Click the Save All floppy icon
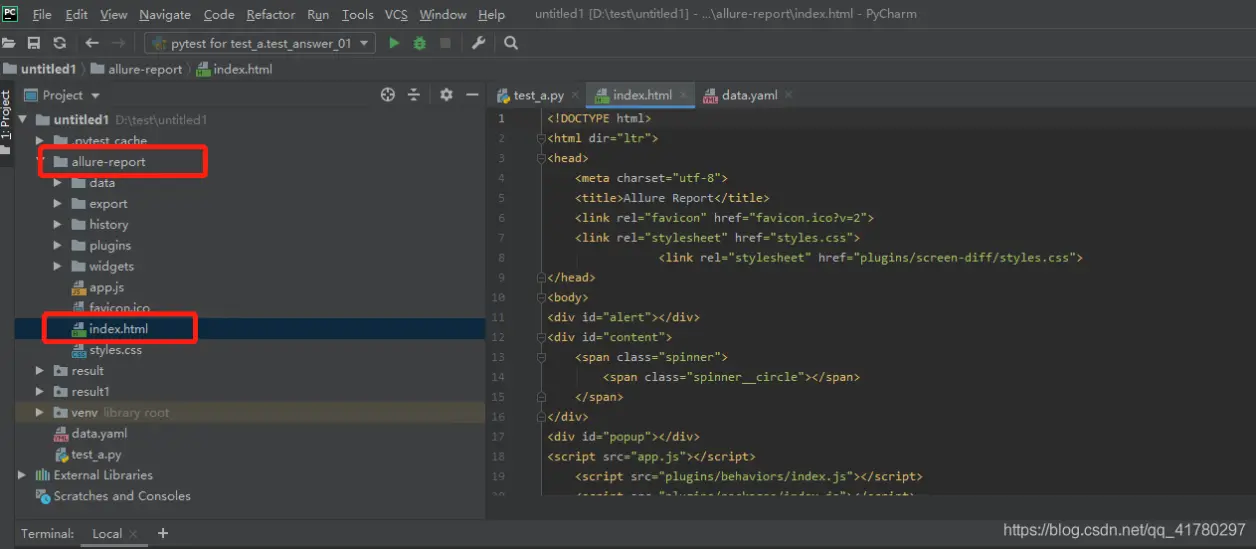This screenshot has width=1256, height=549. tap(34, 43)
